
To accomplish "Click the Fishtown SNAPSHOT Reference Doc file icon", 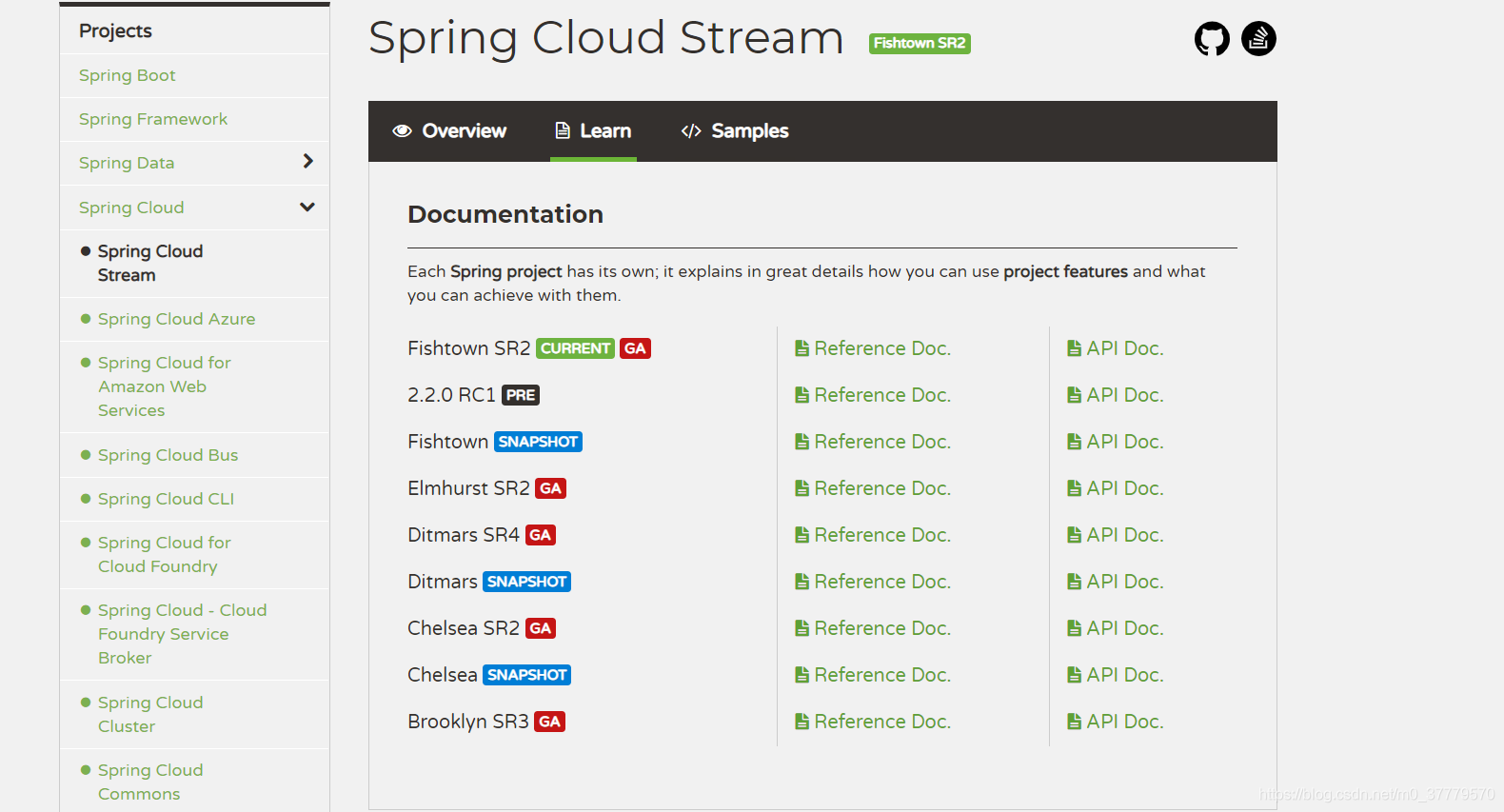I will [801, 442].
